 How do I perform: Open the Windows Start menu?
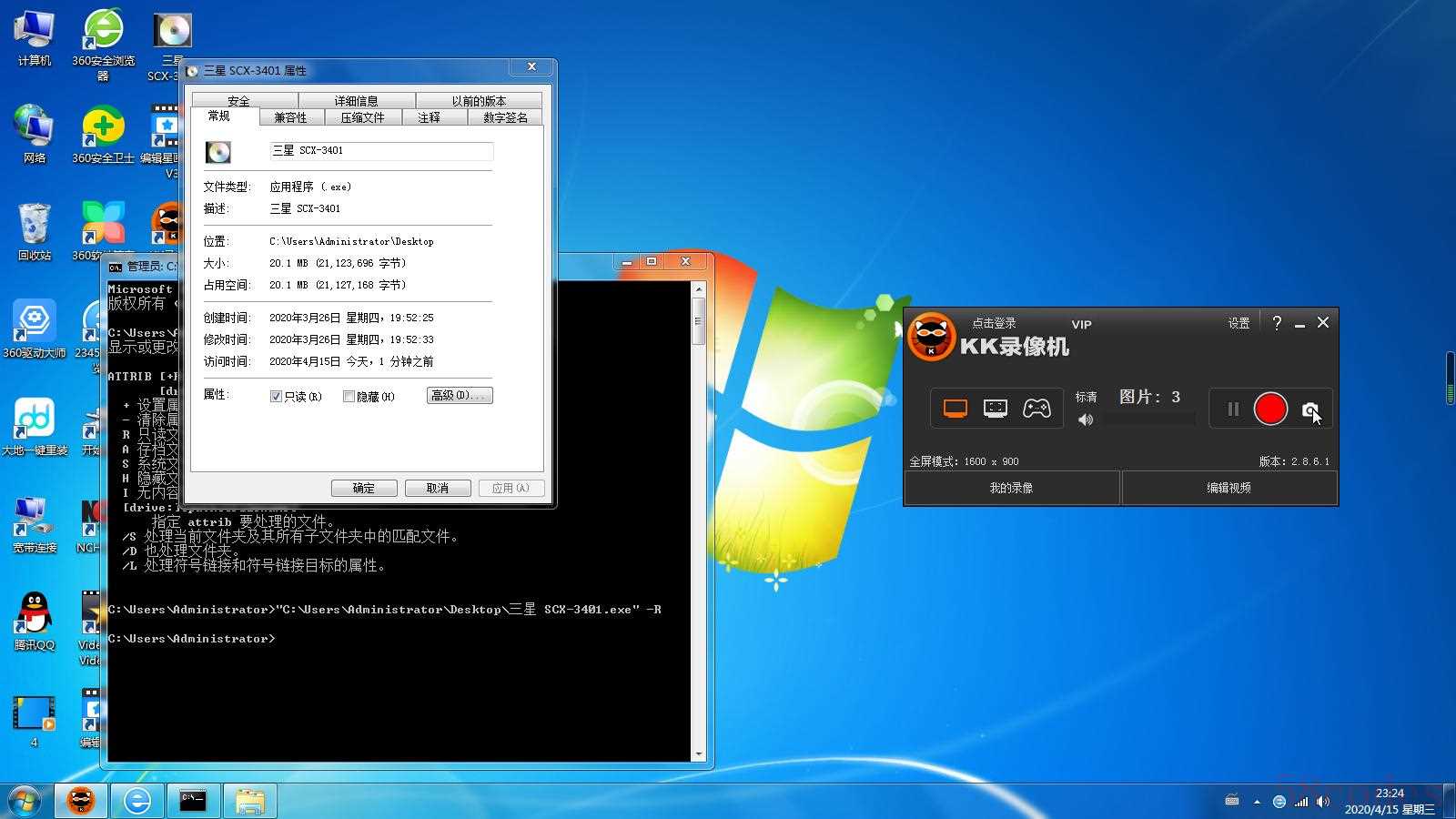pos(25,801)
